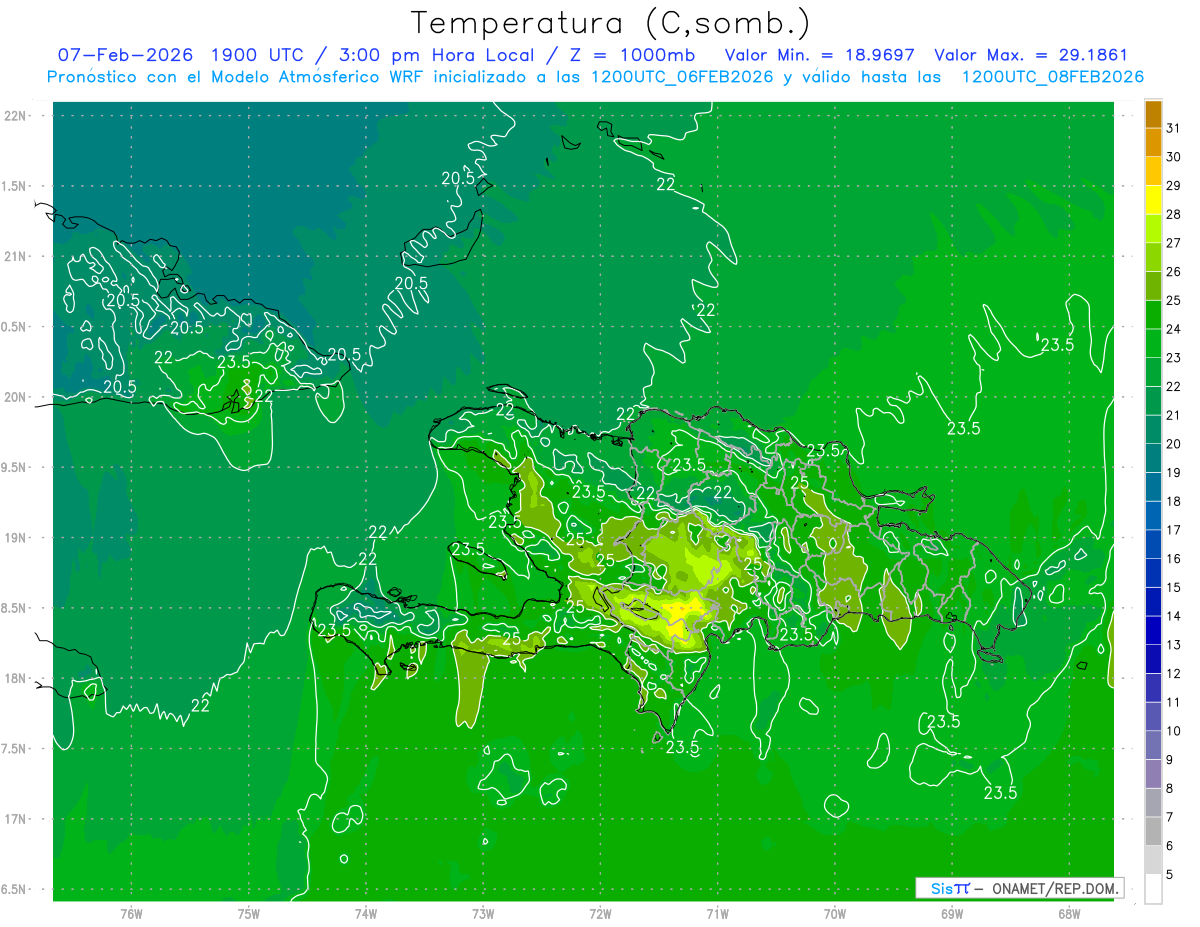The width and height of the screenshot is (1200, 927).
Task: Click the "71W" longitude axis label
Action: click(717, 914)
